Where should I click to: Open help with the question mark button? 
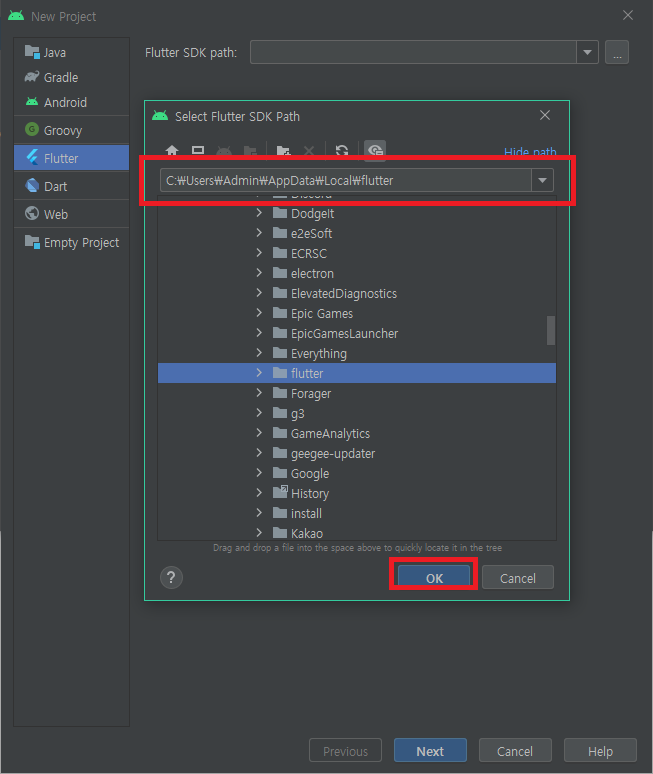pos(171,577)
